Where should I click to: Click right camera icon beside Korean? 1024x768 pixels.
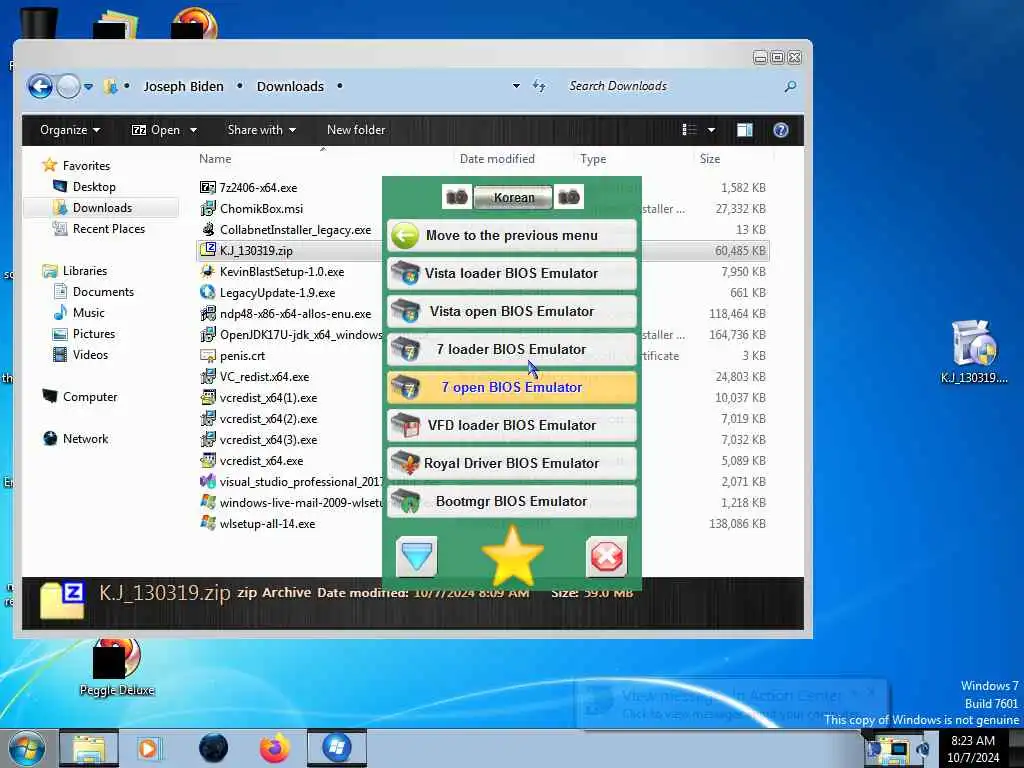point(569,197)
